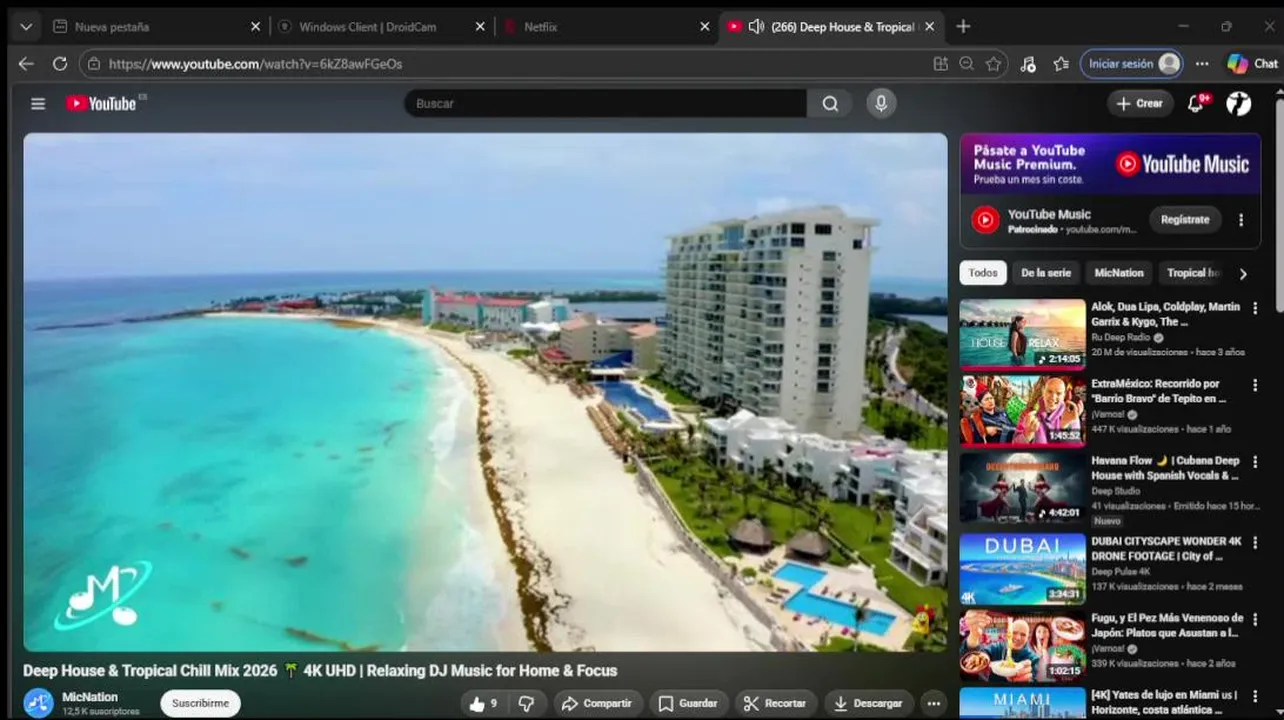Open options for Havana Flow video
Viewport: 1284px width, 720px height.
click(1255, 462)
